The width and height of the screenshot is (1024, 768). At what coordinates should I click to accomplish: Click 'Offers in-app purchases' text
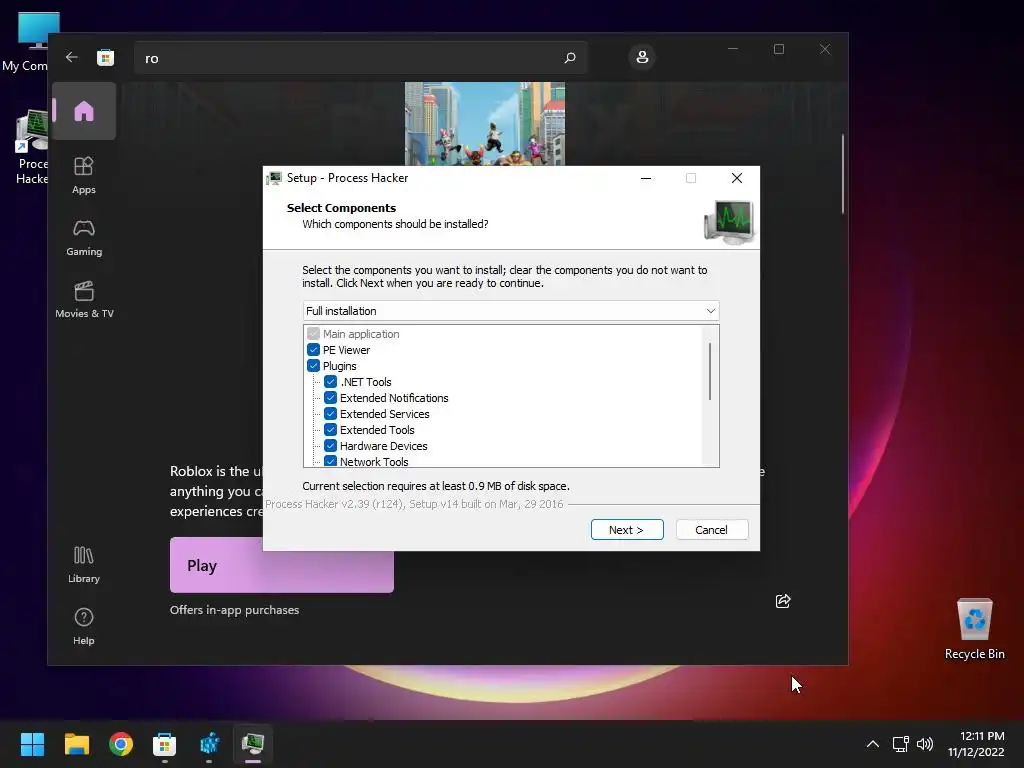coord(234,610)
